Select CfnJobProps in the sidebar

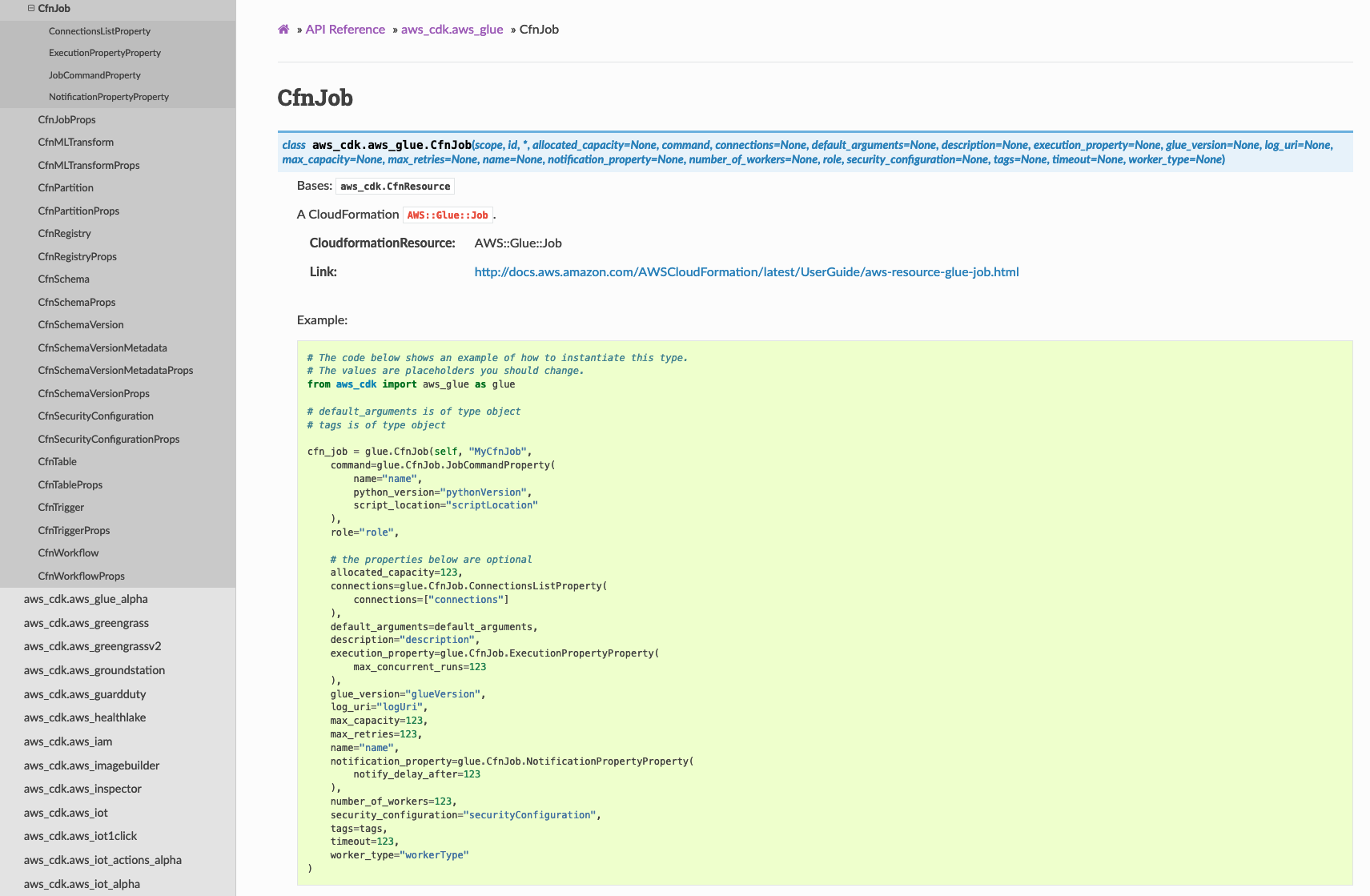67,119
